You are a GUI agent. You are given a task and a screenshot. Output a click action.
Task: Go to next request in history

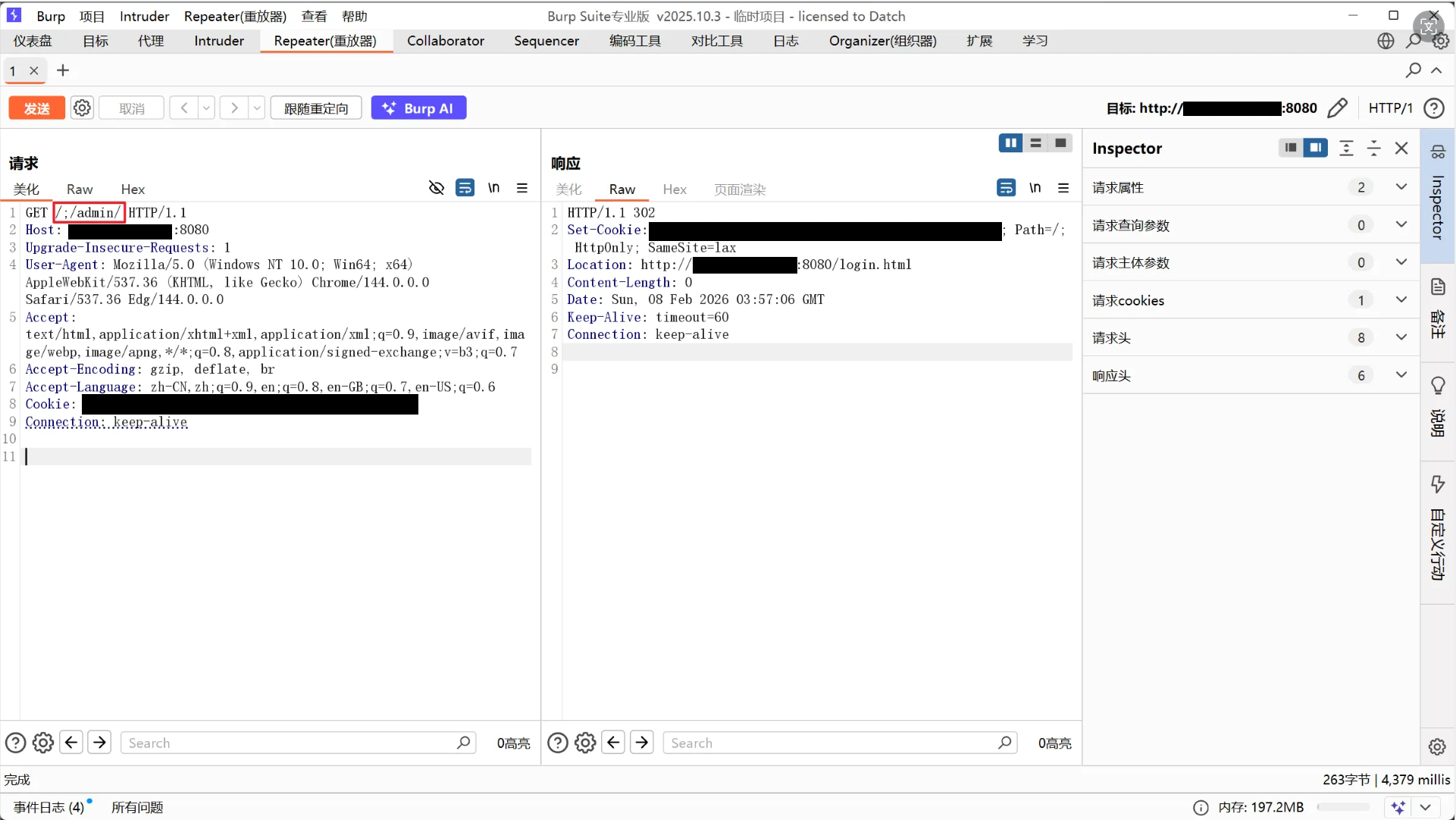click(x=234, y=108)
